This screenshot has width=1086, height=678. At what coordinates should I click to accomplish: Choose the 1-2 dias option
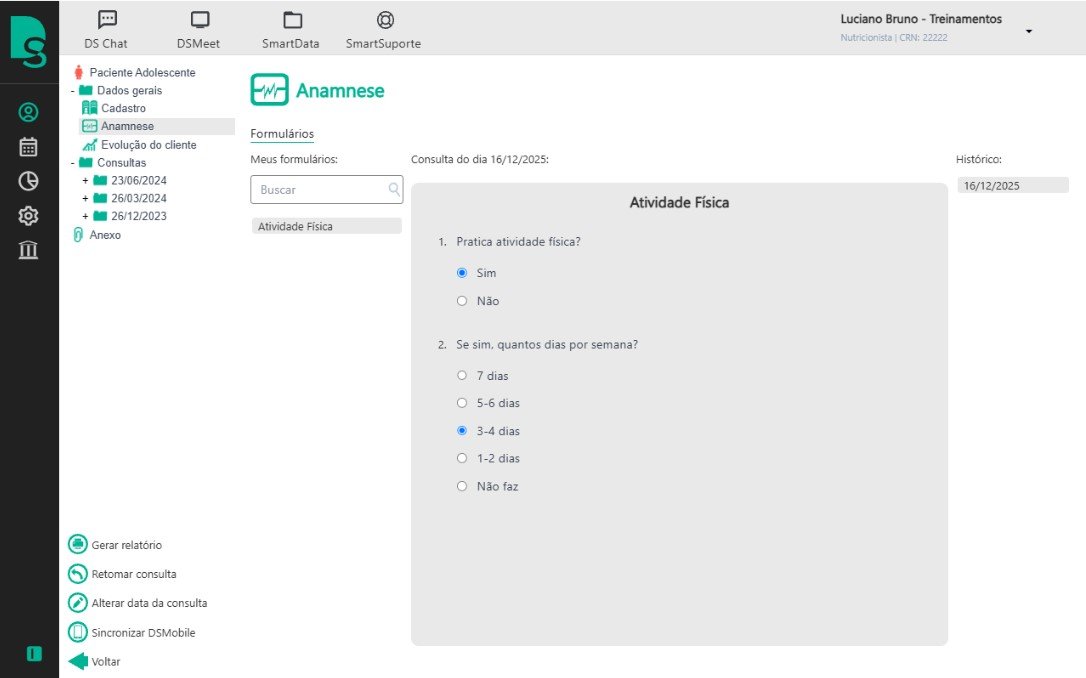(x=462, y=458)
